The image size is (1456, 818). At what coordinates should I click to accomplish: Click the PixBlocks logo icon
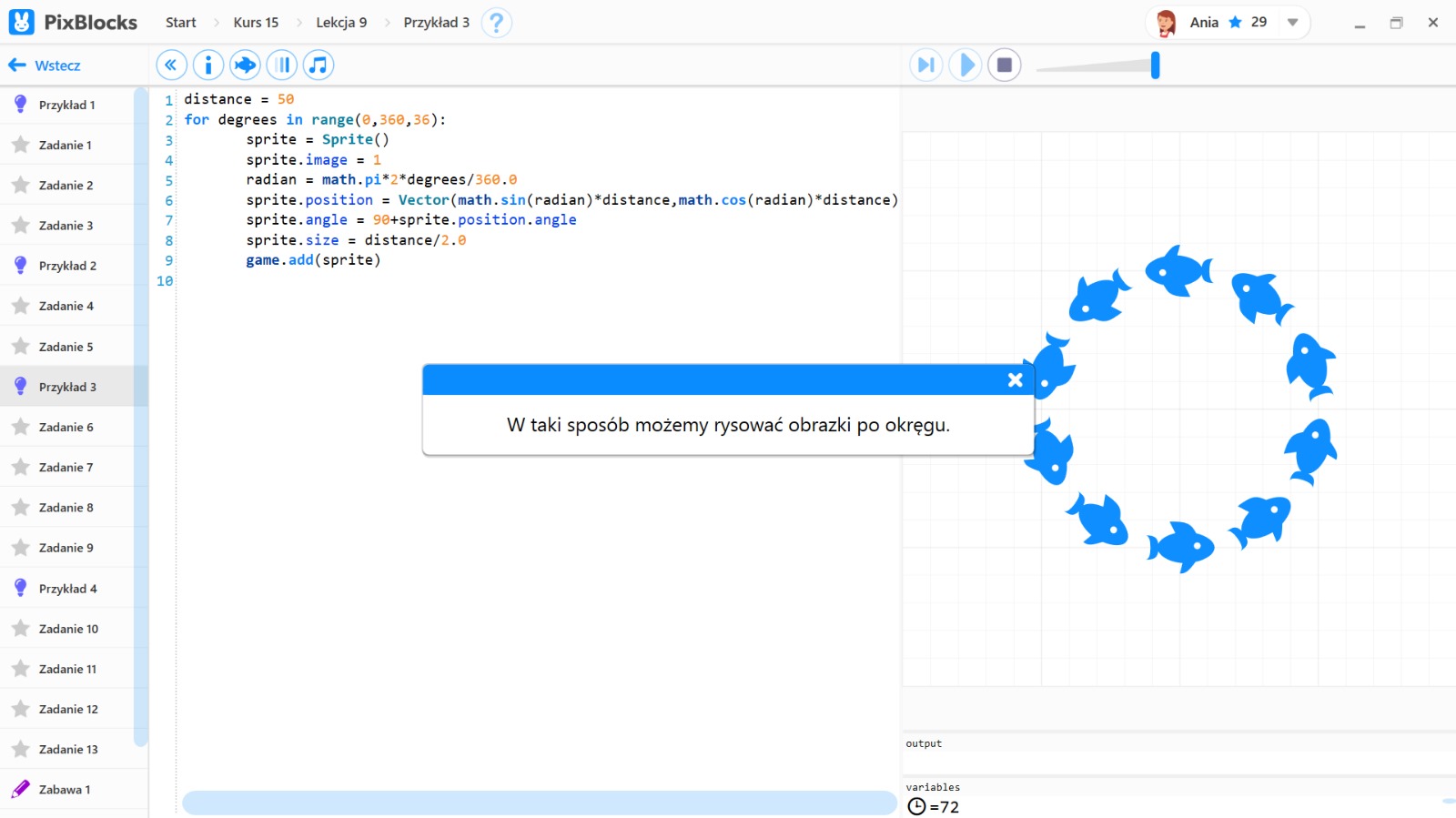point(22,22)
